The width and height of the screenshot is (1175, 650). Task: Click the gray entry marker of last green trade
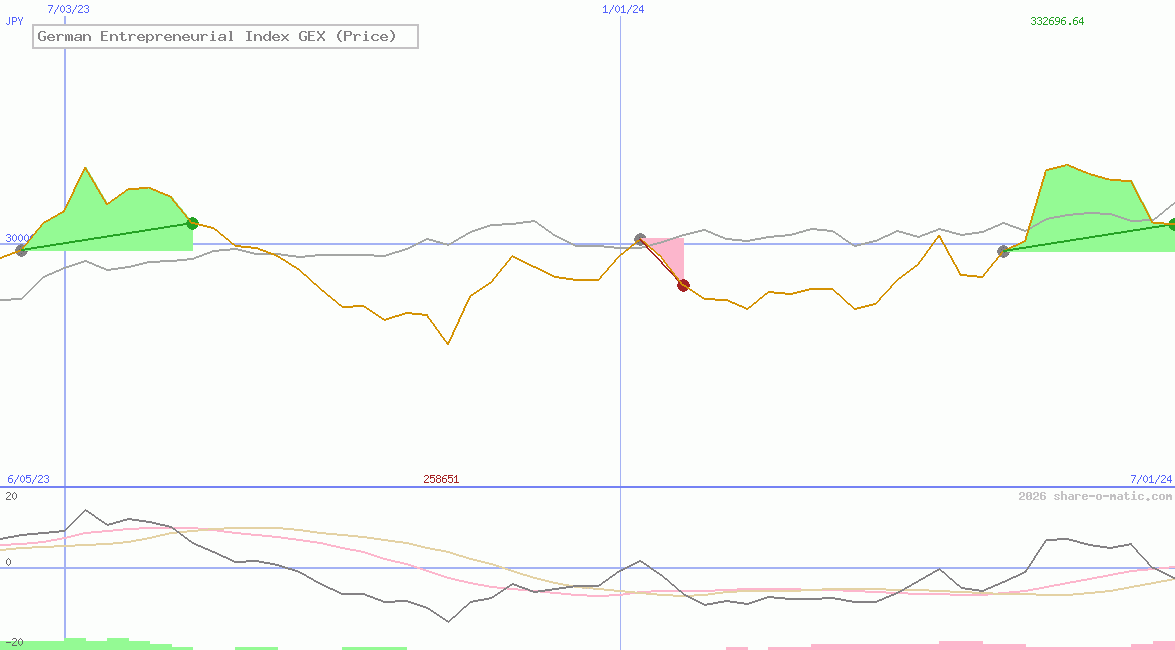tap(1003, 251)
